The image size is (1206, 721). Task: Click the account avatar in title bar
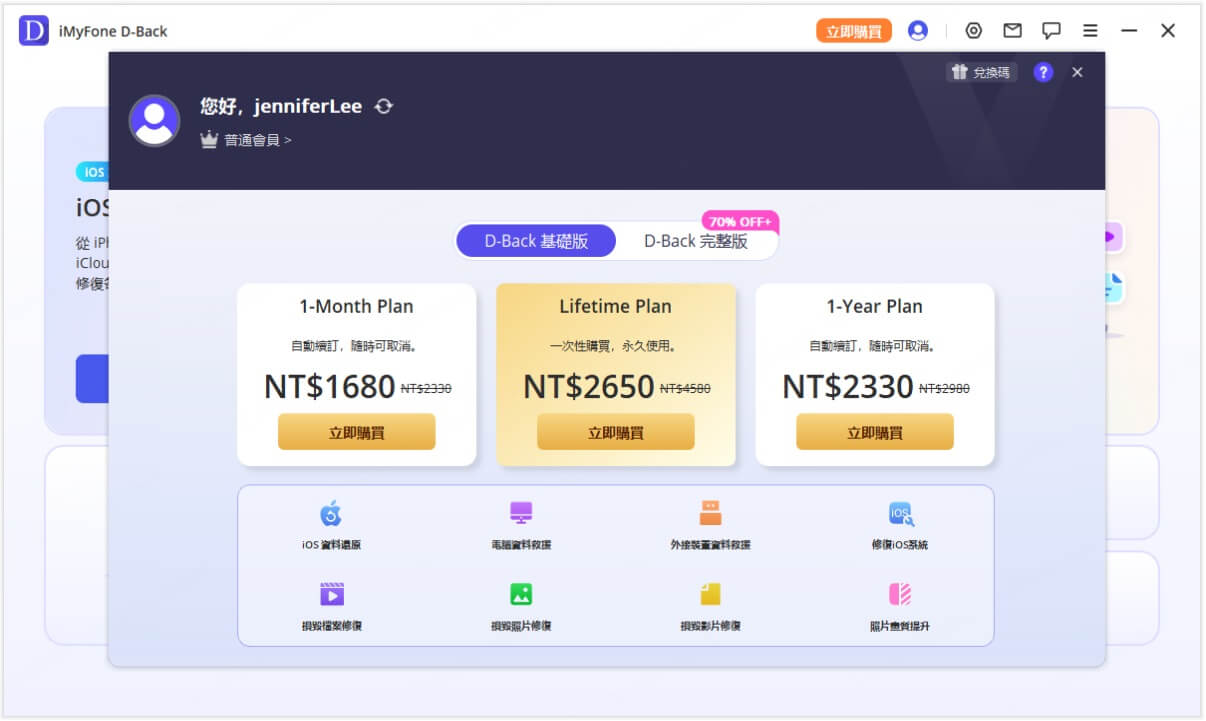tap(918, 31)
